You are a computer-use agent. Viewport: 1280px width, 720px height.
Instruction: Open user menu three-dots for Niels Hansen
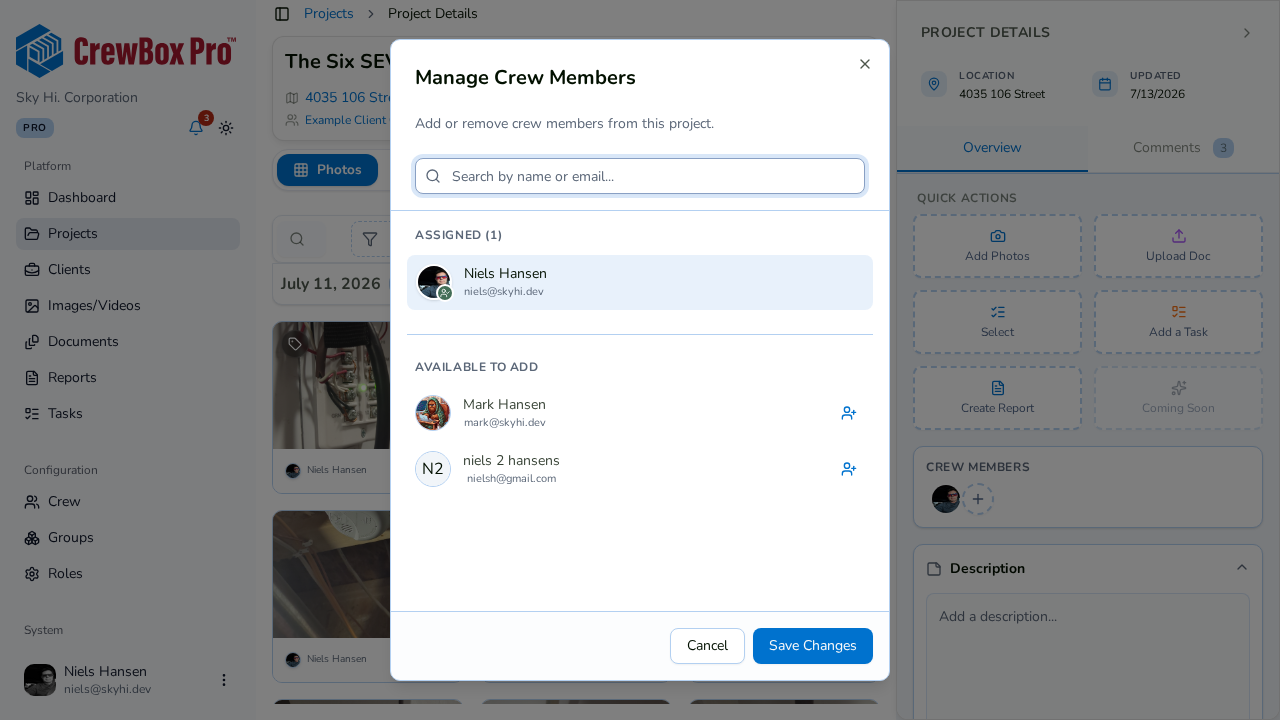tap(224, 680)
